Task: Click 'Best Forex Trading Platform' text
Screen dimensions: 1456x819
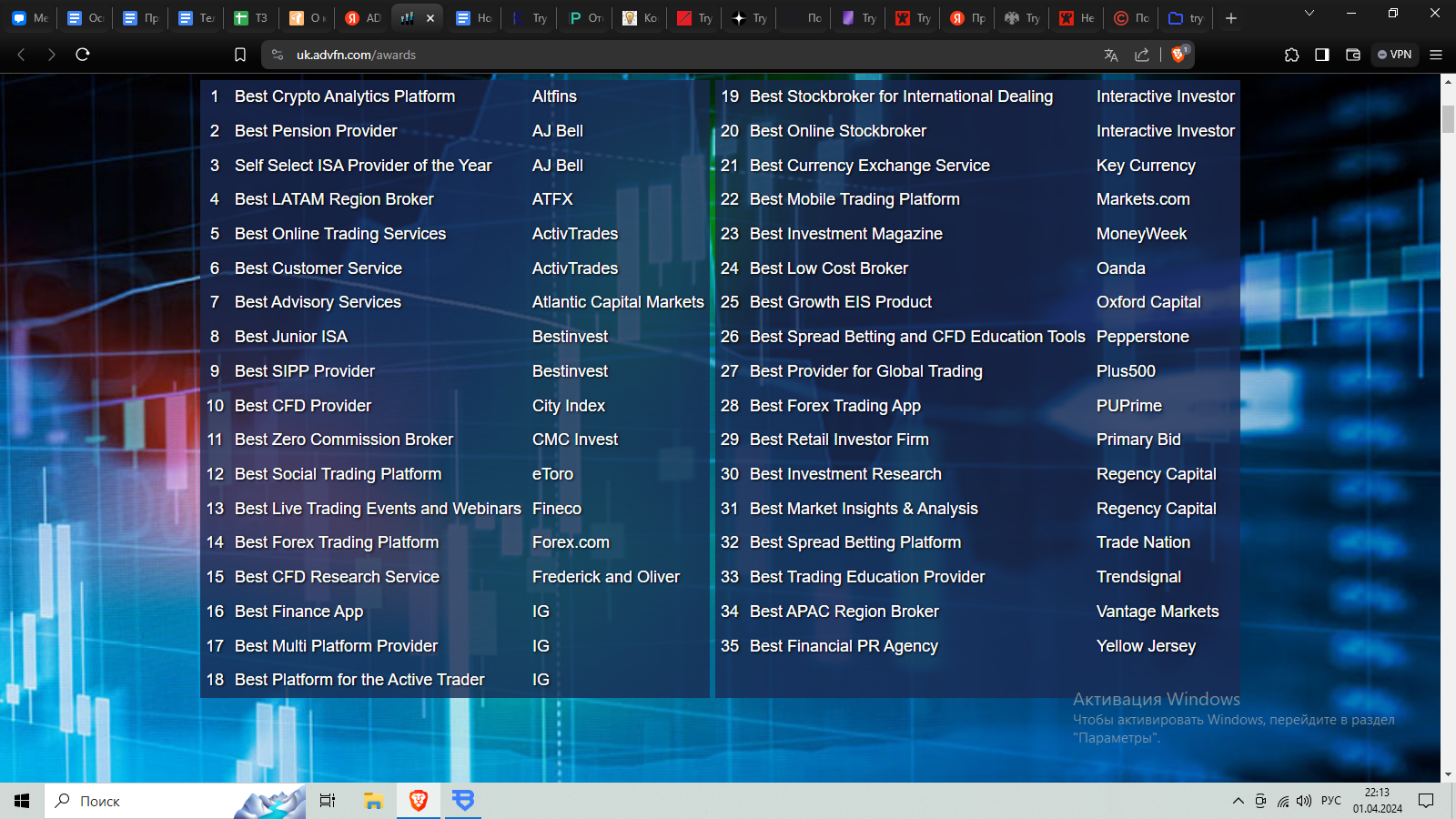Action: [x=337, y=542]
